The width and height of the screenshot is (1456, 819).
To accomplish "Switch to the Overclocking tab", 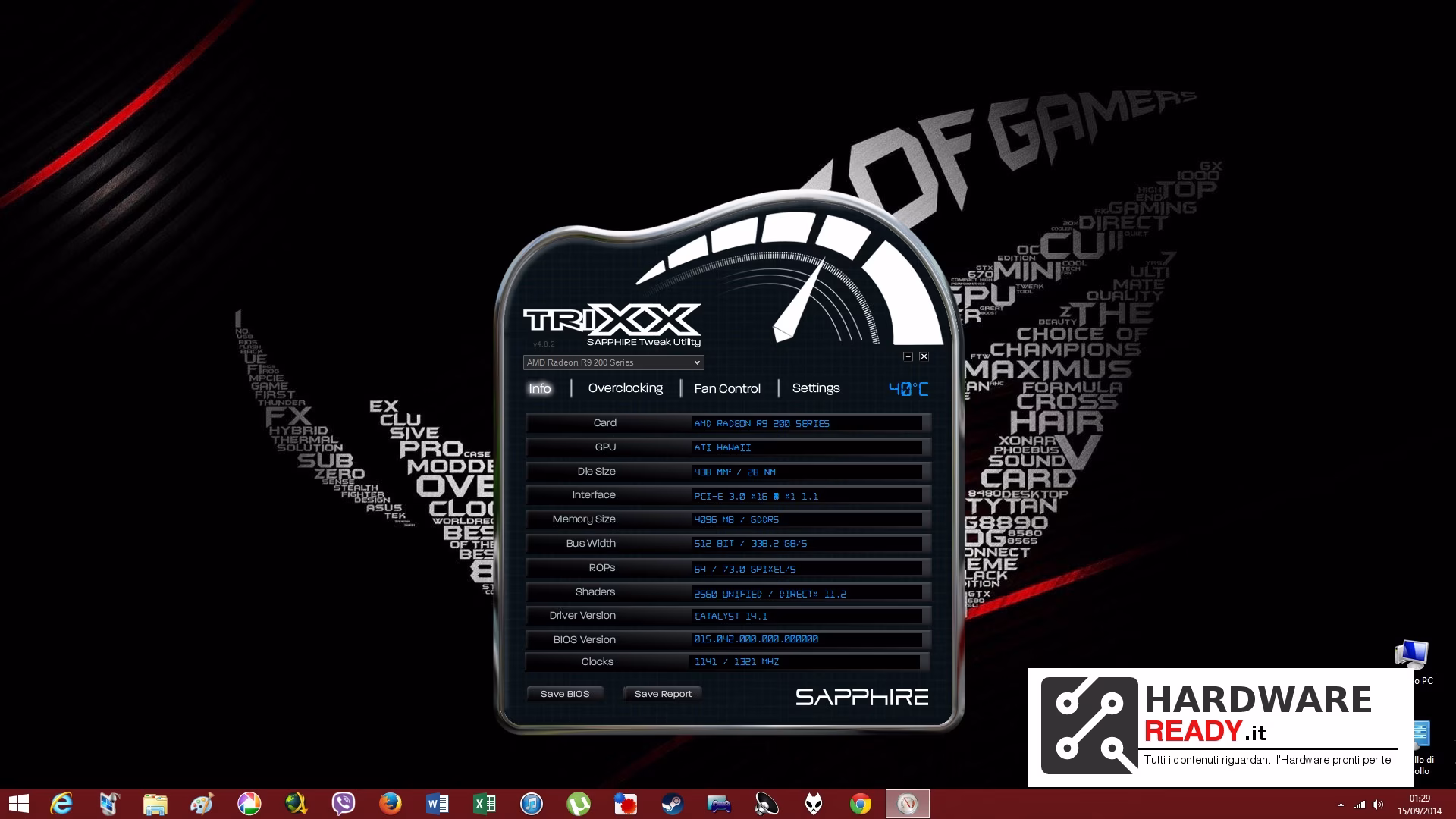I will tap(626, 388).
